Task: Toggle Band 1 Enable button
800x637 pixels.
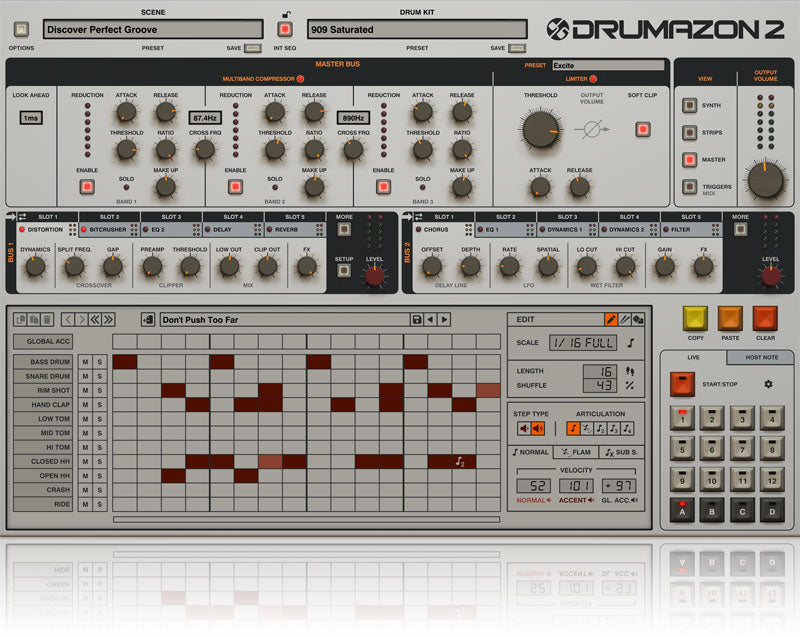Action: [x=87, y=187]
